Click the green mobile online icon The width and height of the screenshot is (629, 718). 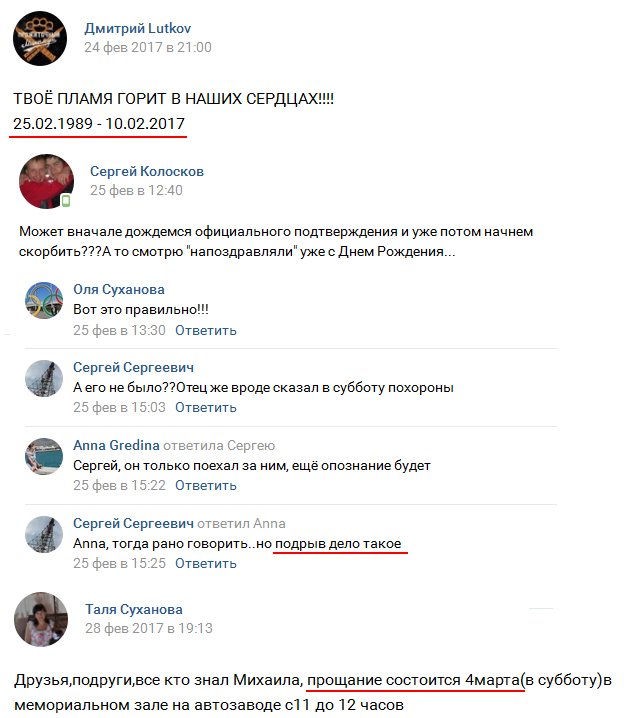pos(66,201)
